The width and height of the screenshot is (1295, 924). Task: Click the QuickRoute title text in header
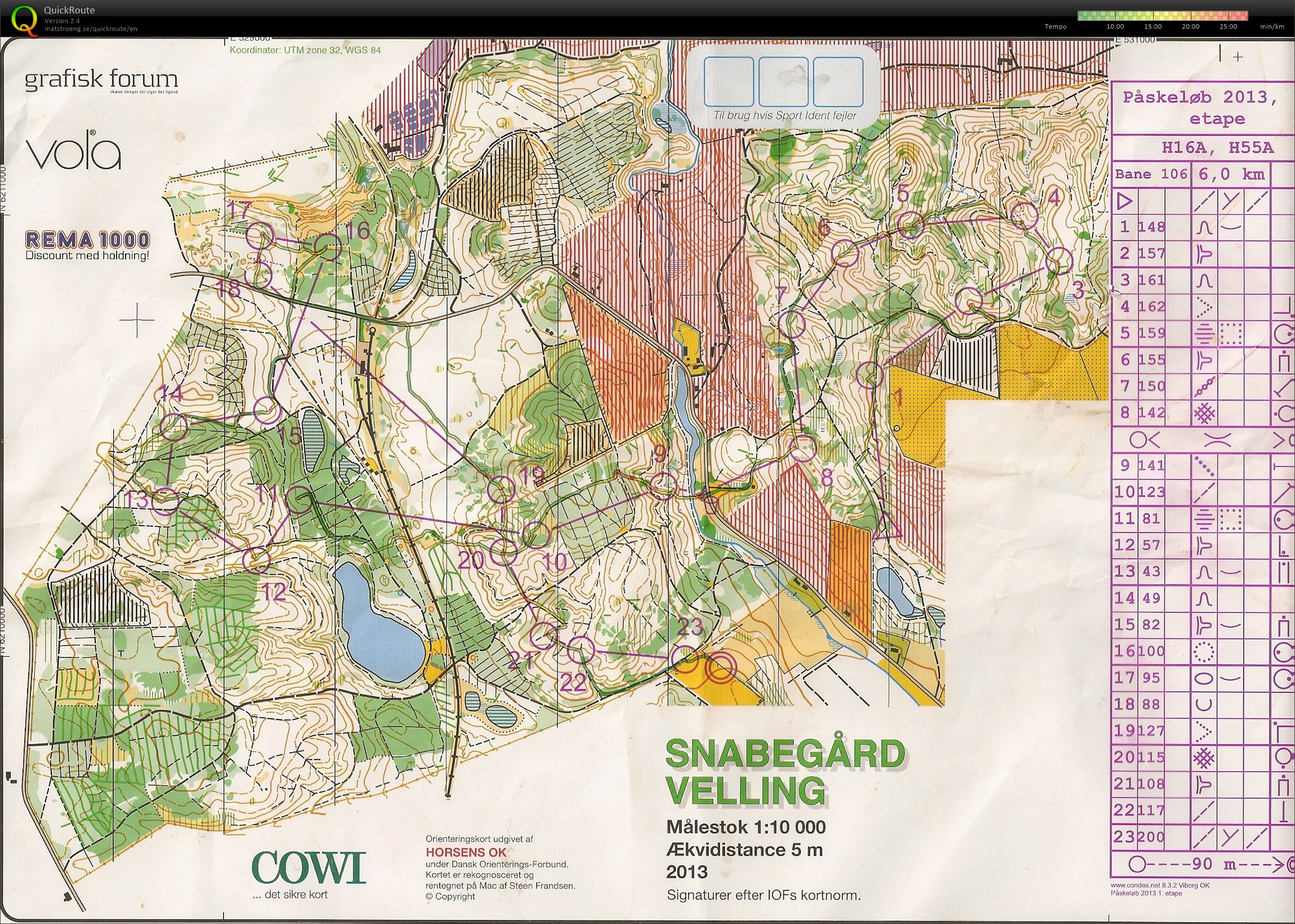click(x=69, y=10)
